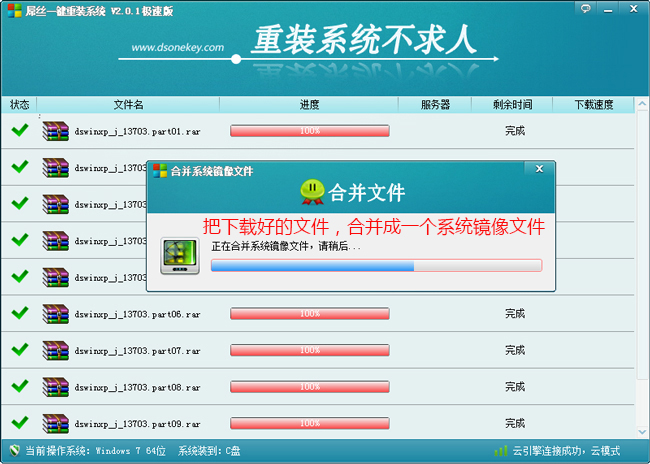Click the 完成 status of part06.rar
Screen dimensions: 650x464
point(515,314)
